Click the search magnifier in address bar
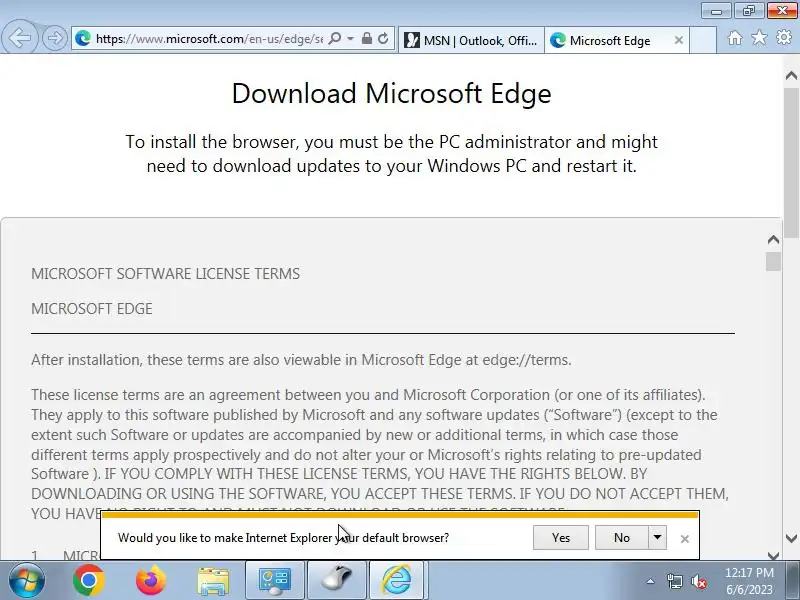The width and height of the screenshot is (800, 600). coord(335,38)
